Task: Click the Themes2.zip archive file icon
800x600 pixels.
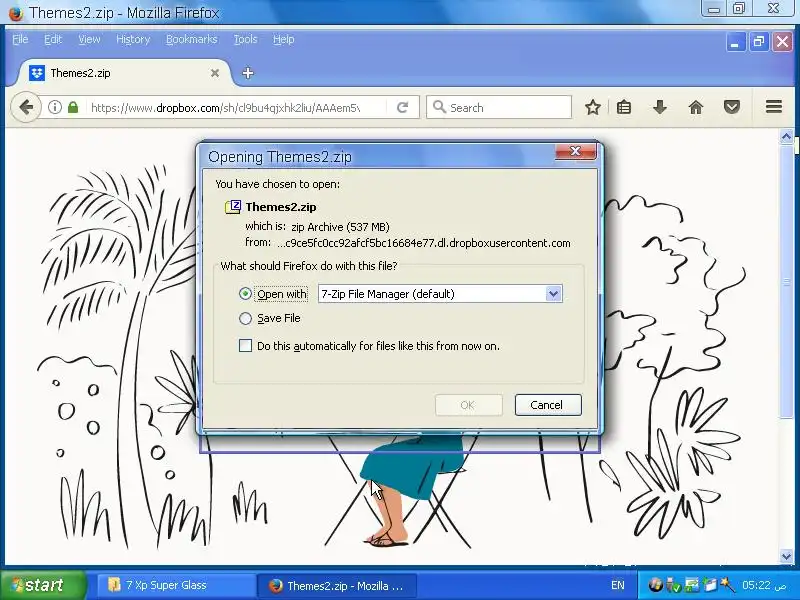Action: [233, 207]
